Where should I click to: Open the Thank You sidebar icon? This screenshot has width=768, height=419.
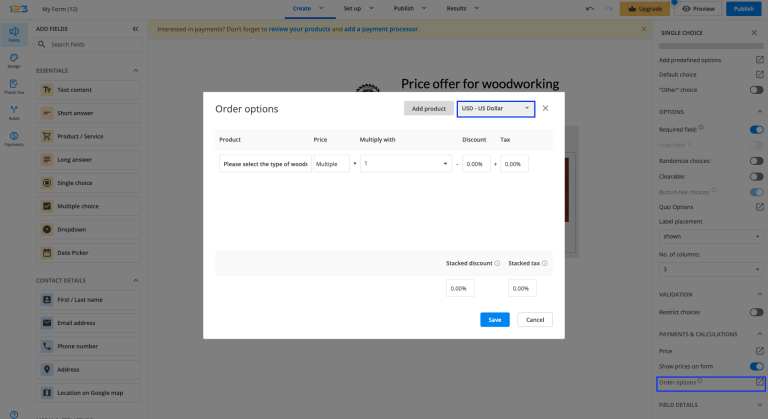[x=14, y=87]
